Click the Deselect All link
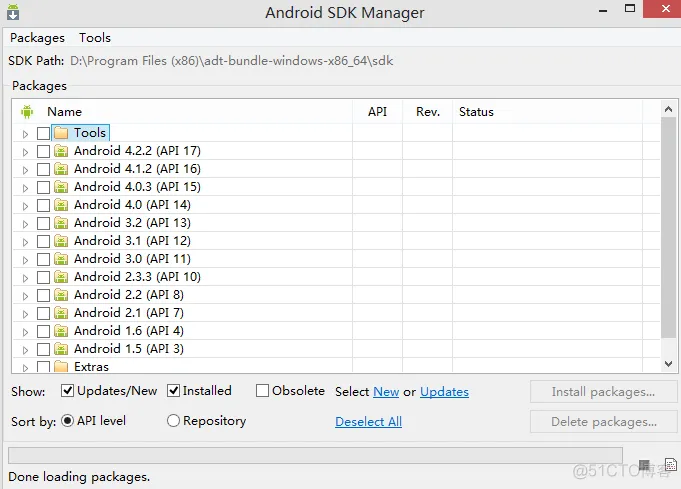The width and height of the screenshot is (681, 489). tap(368, 422)
